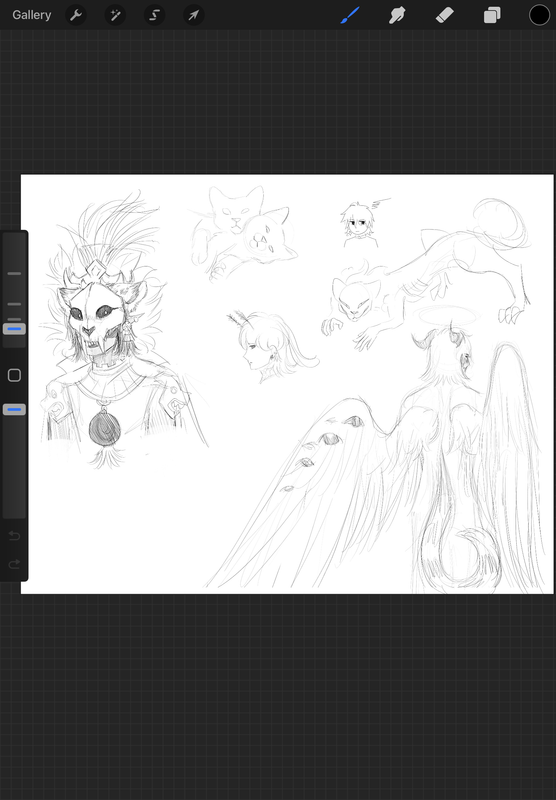
Task: Activate the Transform arrow tool
Action: pos(194,15)
